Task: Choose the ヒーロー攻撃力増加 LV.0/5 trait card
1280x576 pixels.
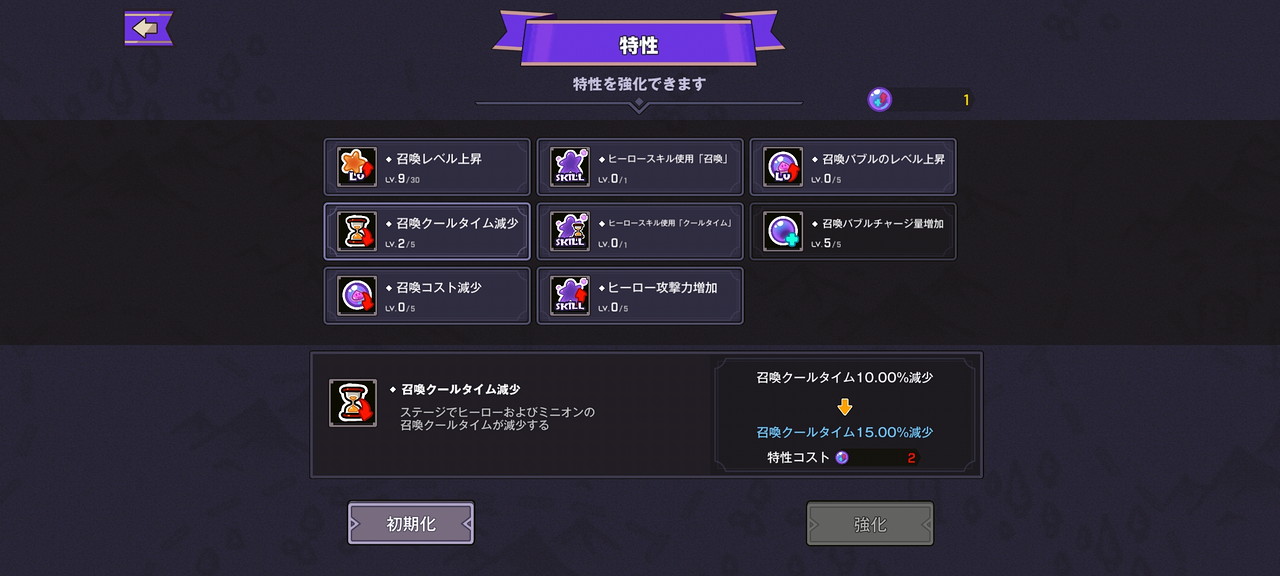Action: [x=640, y=295]
